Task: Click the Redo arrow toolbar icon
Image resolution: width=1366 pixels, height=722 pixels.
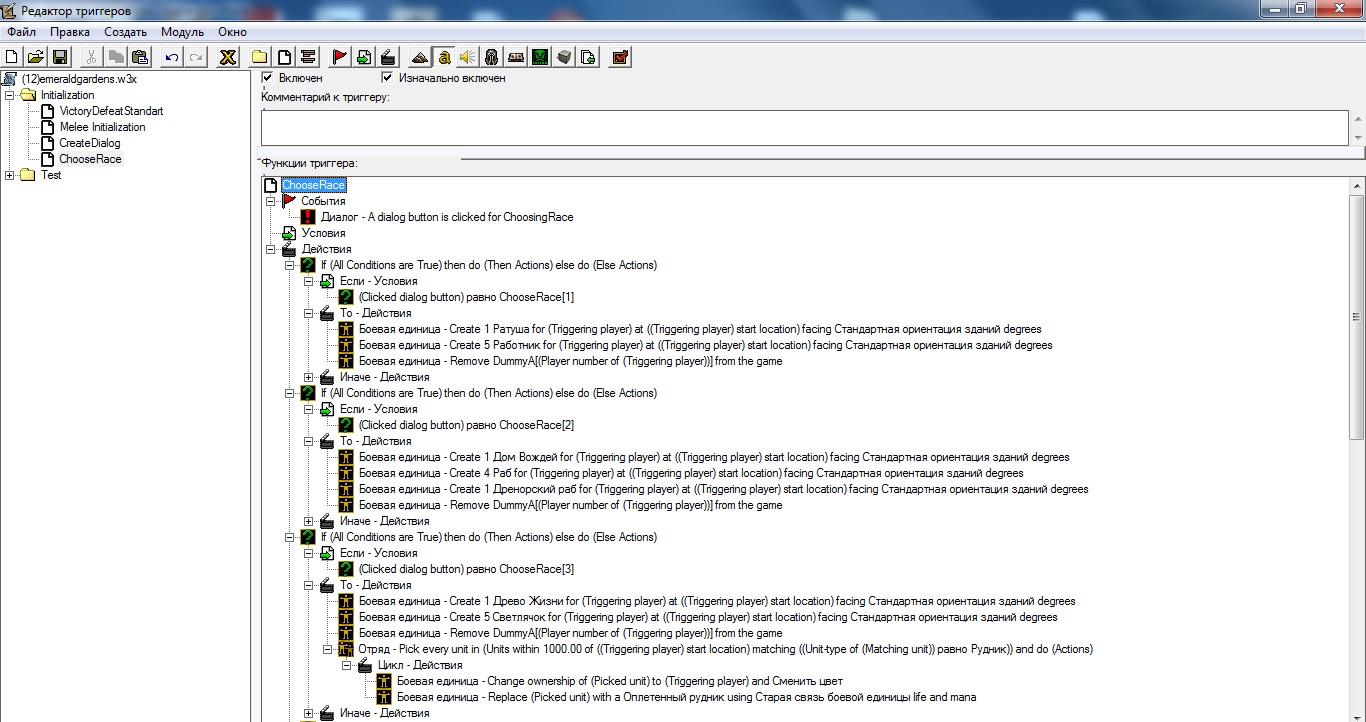Action: pyautogui.click(x=196, y=57)
